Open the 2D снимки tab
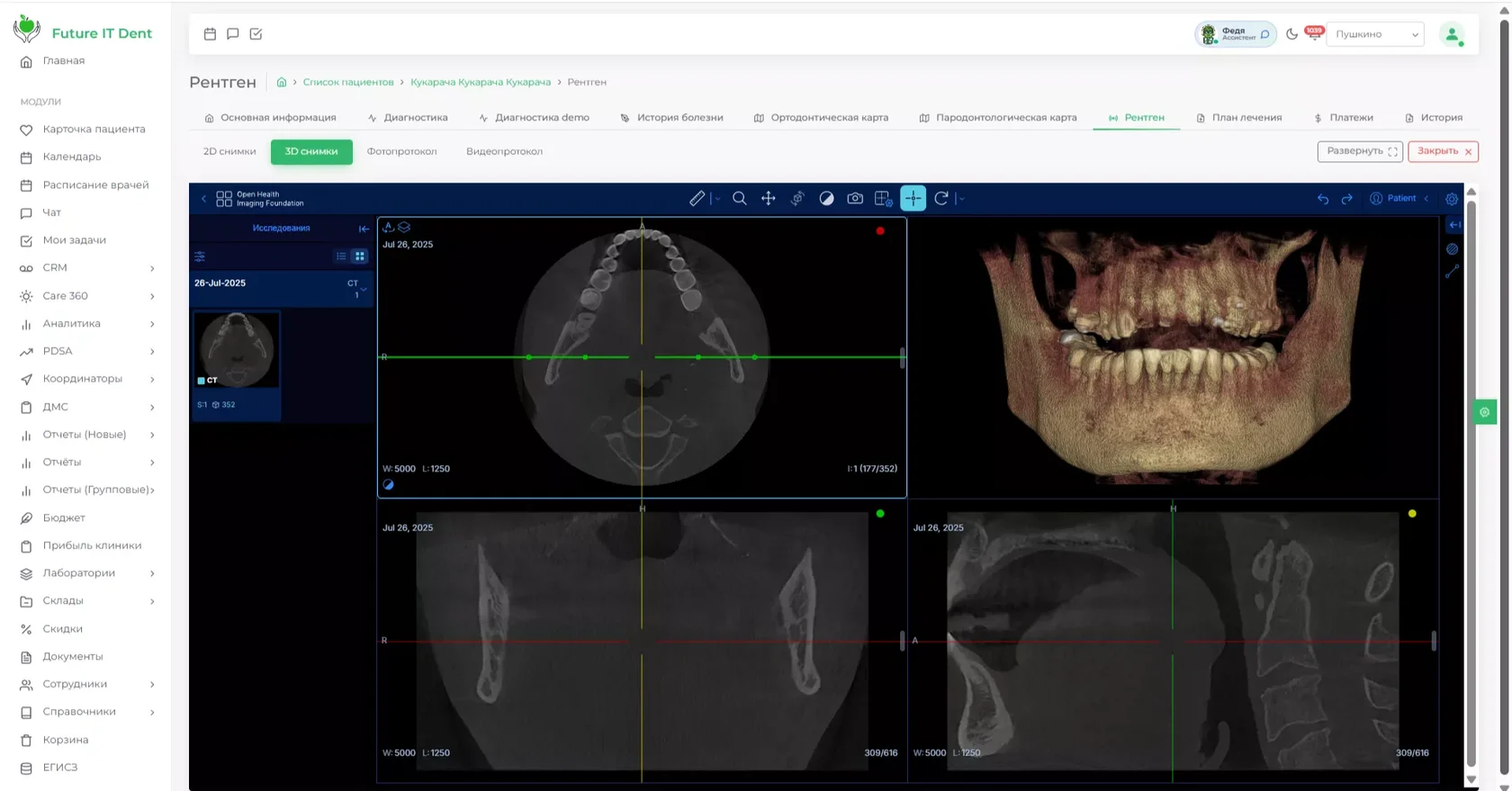 [x=229, y=151]
